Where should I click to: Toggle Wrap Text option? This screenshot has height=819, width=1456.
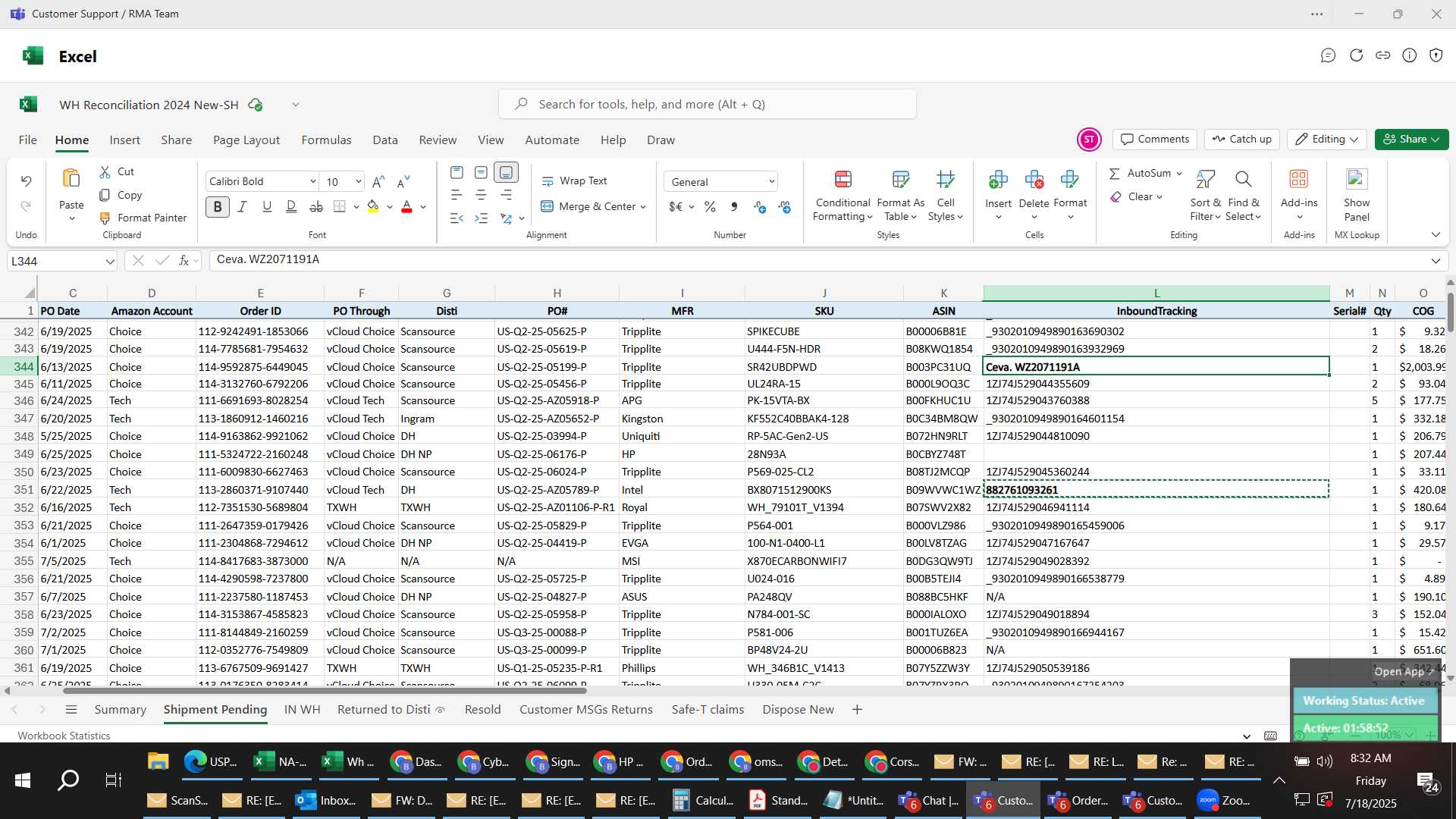click(574, 181)
